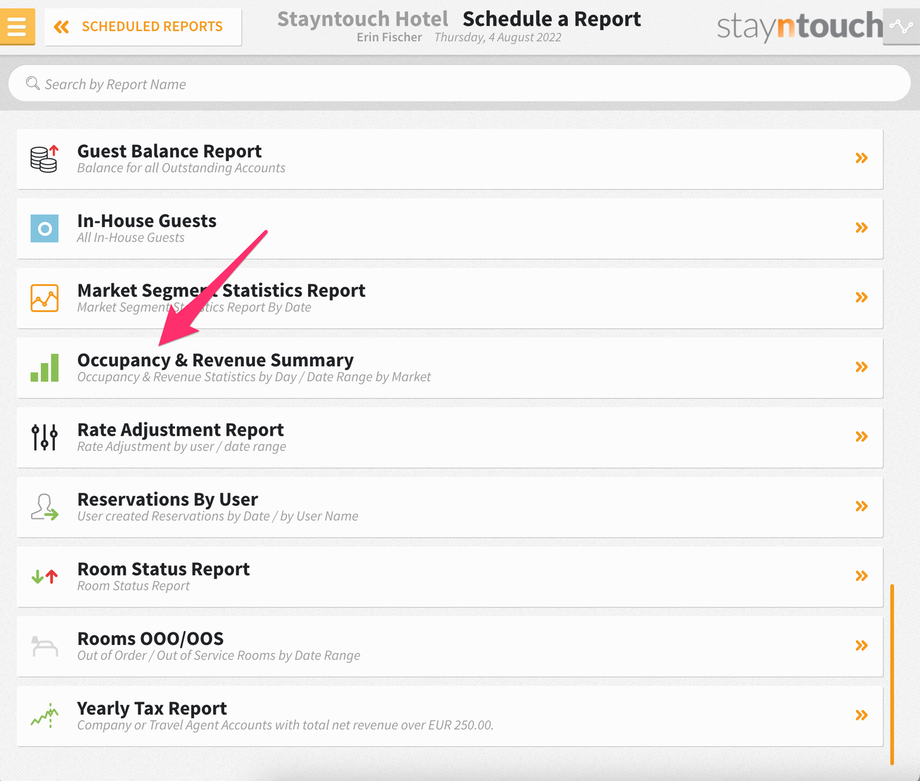This screenshot has height=781, width=920.
Task: Expand Room Status Report chevron
Action: click(861, 576)
